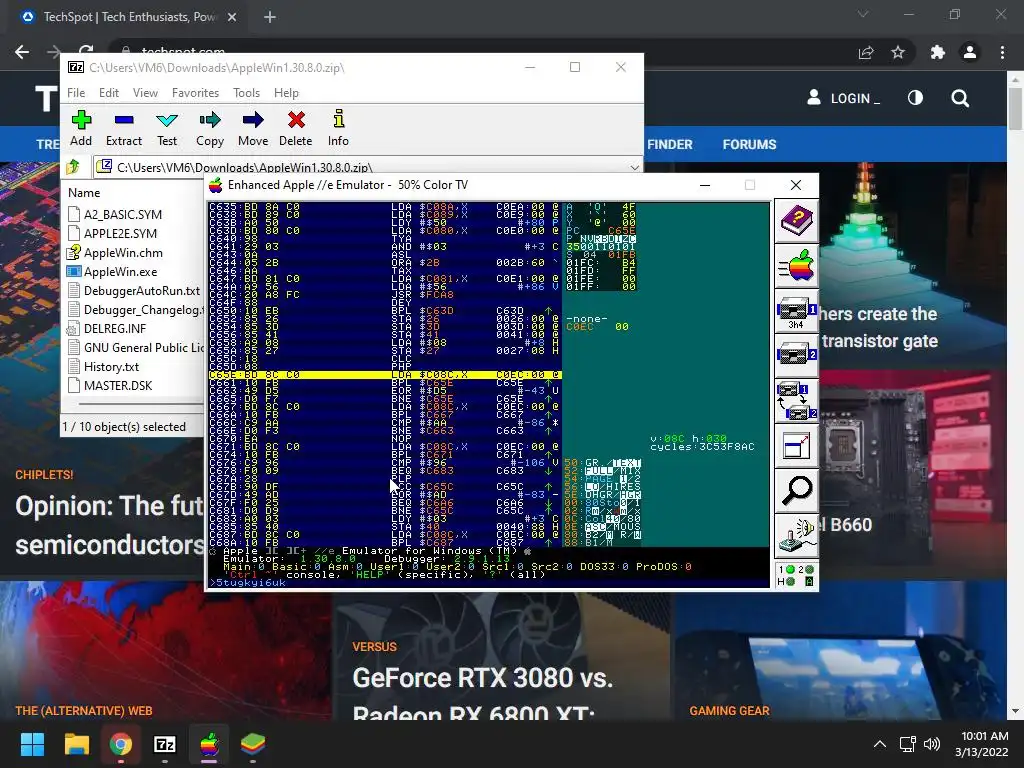Open BlueStacks taskbar icon

pos(253,744)
